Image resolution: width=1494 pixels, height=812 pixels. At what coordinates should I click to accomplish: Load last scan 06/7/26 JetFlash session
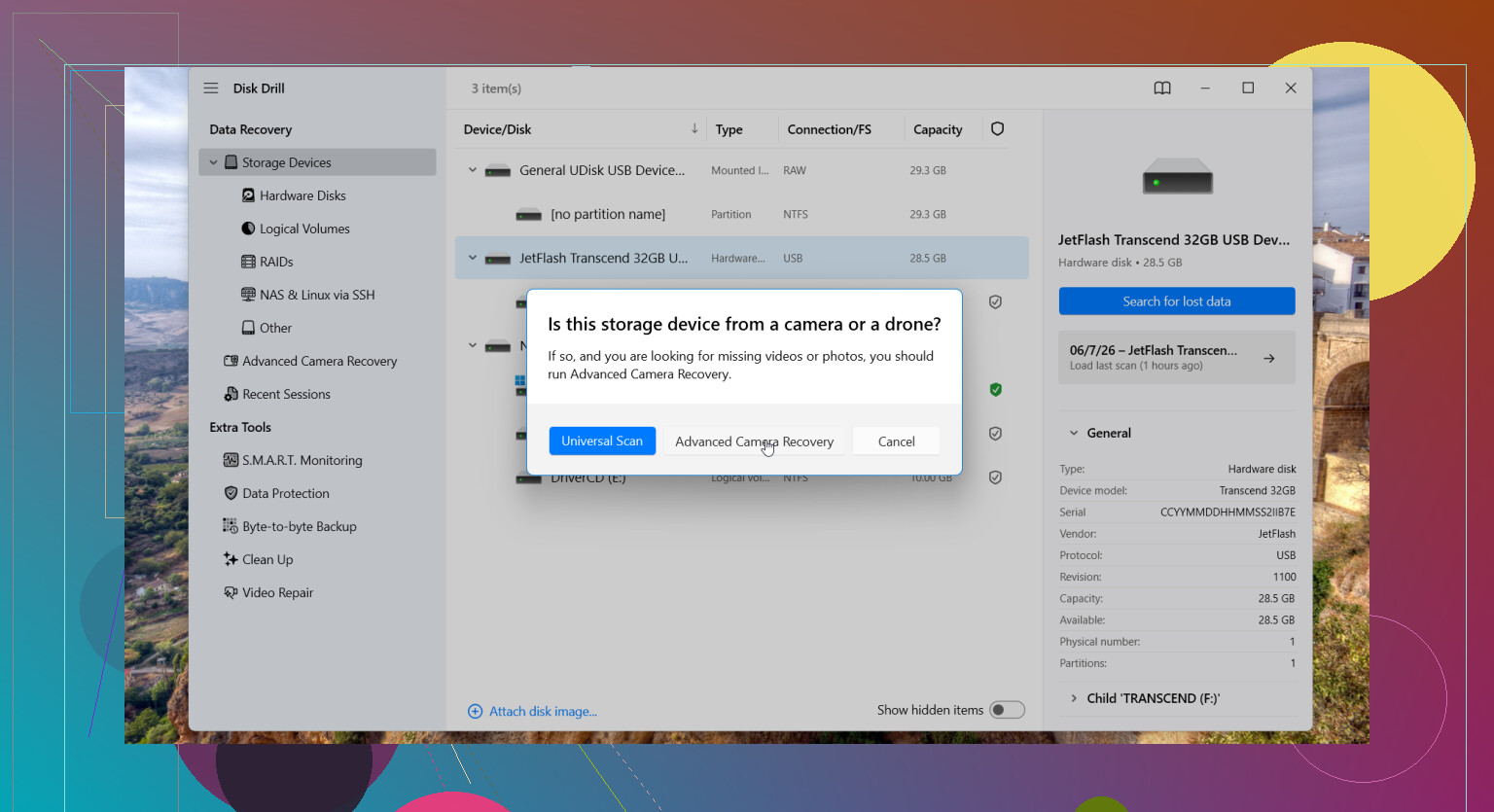click(x=1177, y=357)
